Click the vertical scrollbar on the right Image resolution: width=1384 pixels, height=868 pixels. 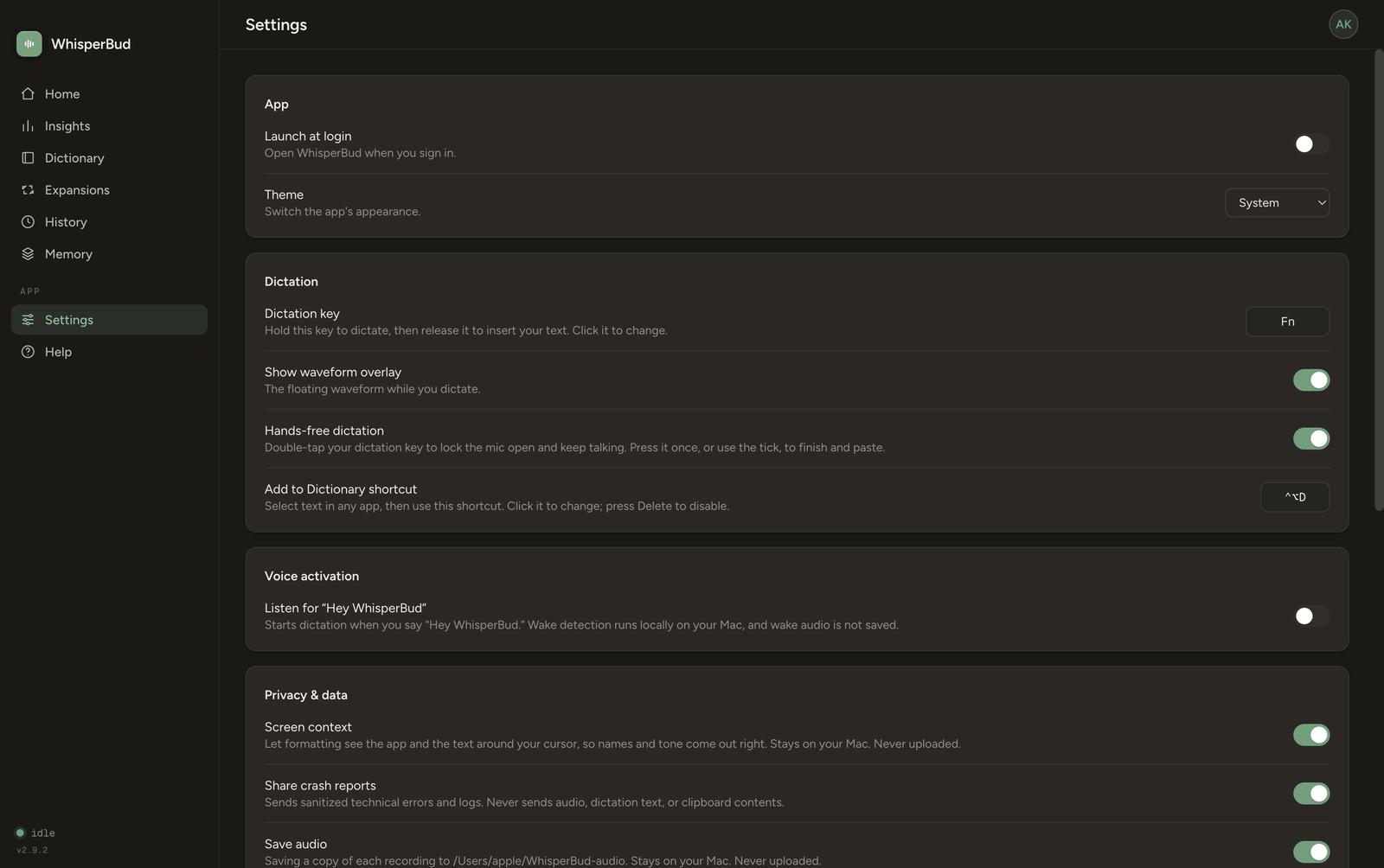(x=1379, y=280)
